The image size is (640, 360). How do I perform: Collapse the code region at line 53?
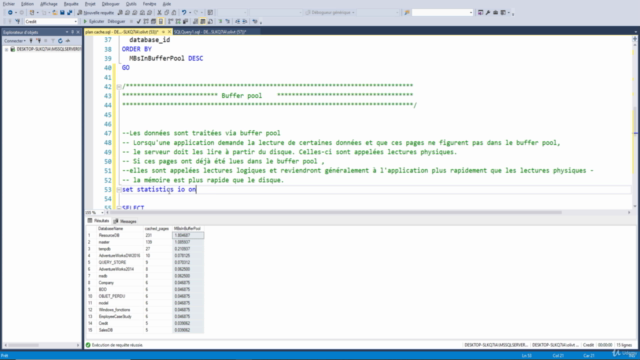pos(119,189)
